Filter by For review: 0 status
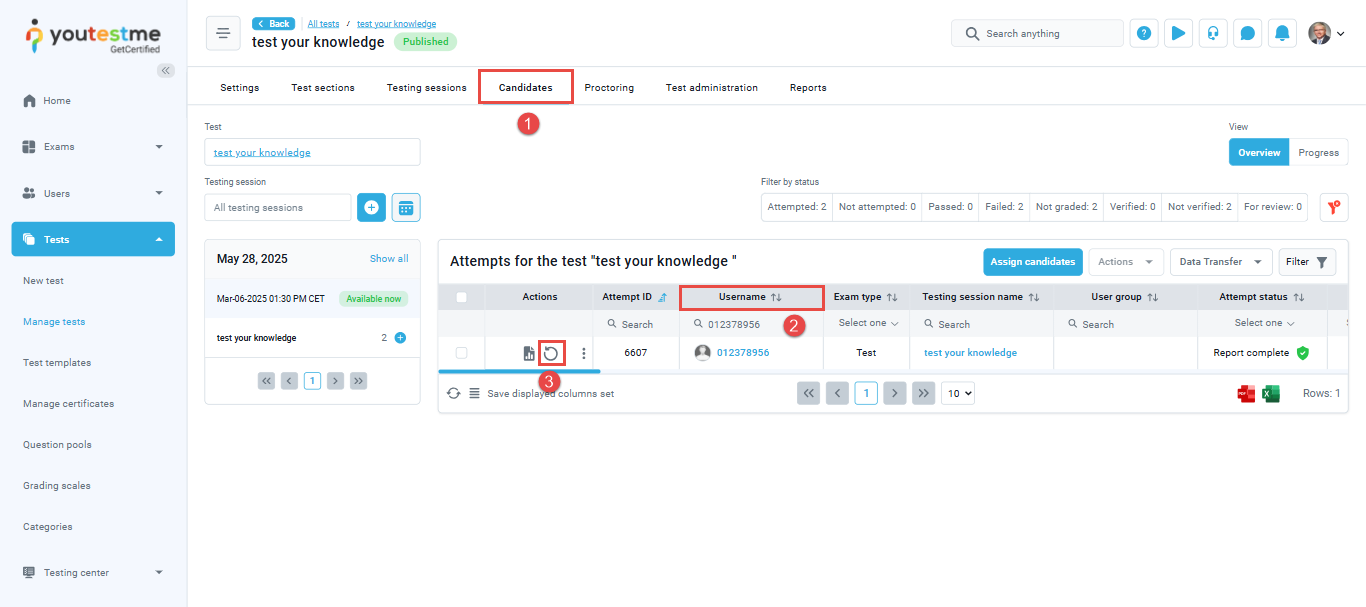1366x607 pixels. (1272, 207)
